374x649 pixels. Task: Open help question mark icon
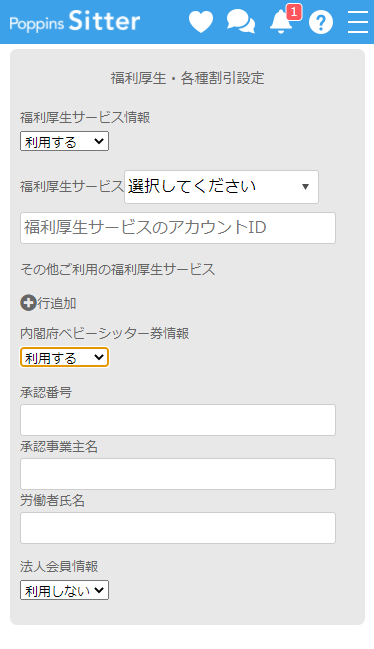[321, 22]
